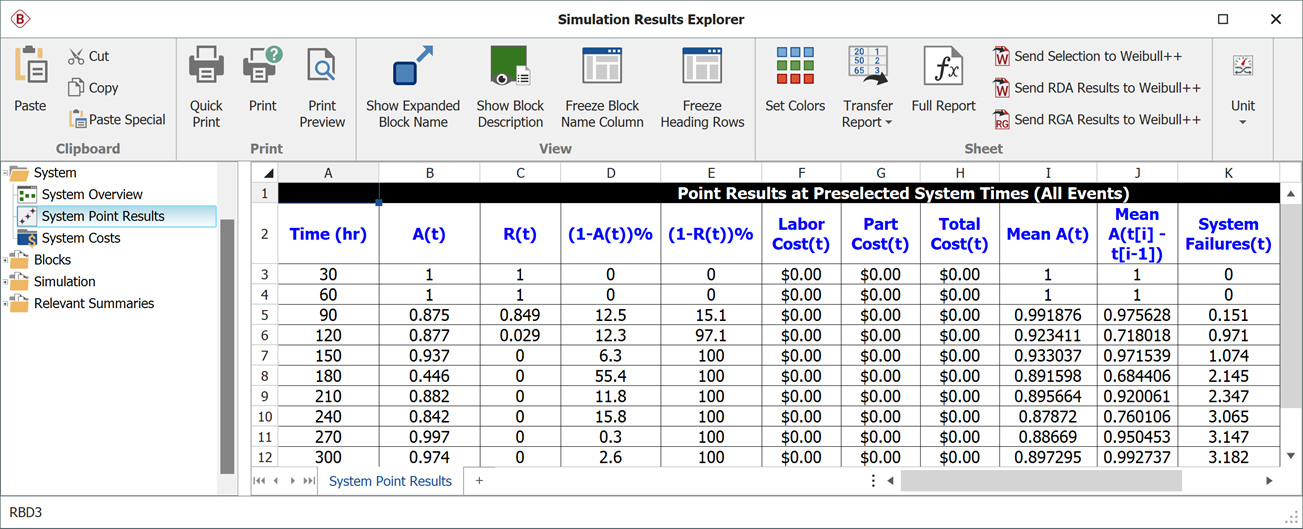Generate the Full Report
The image size is (1303, 529).
(943, 67)
